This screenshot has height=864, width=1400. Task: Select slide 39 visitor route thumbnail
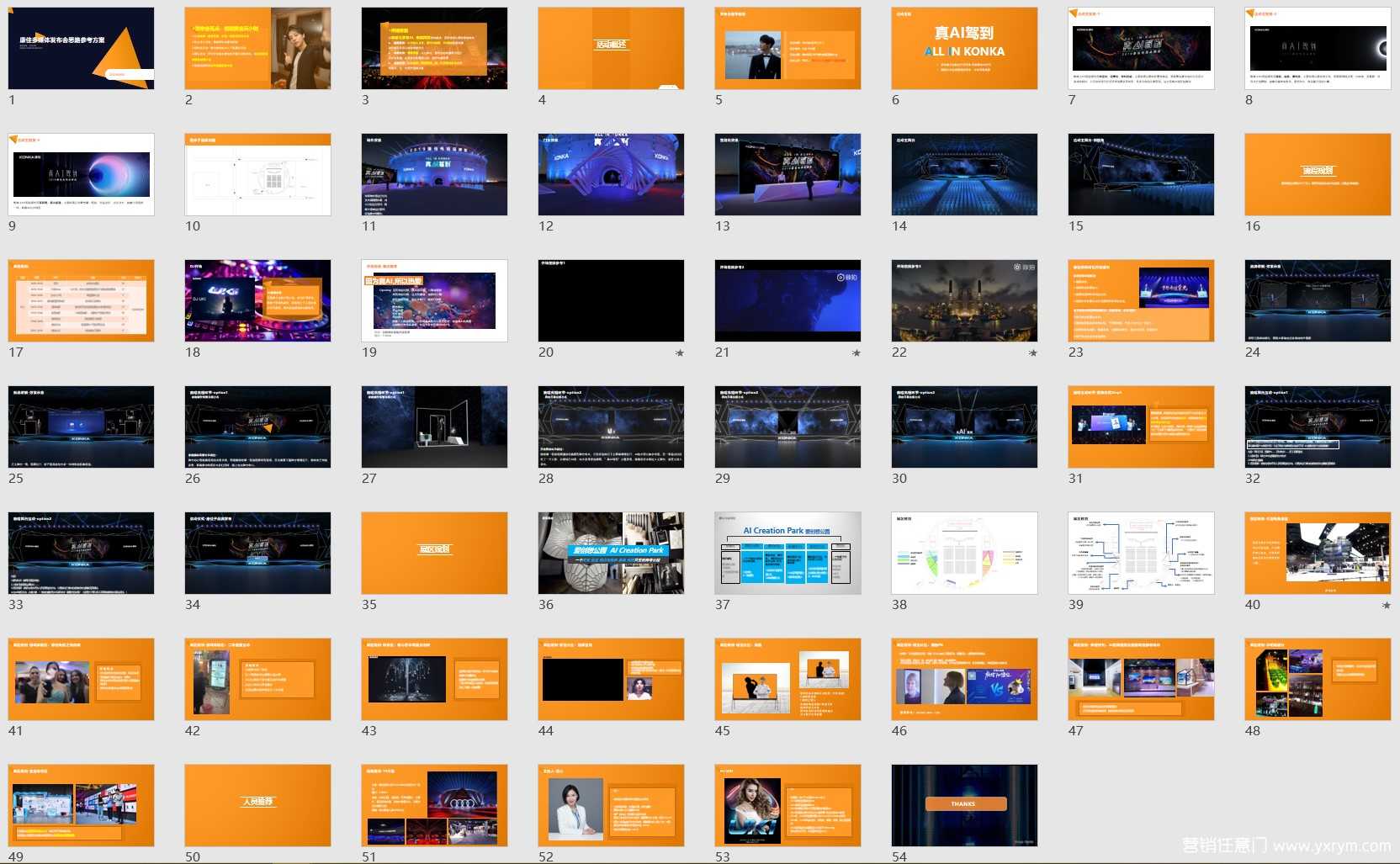[1141, 553]
